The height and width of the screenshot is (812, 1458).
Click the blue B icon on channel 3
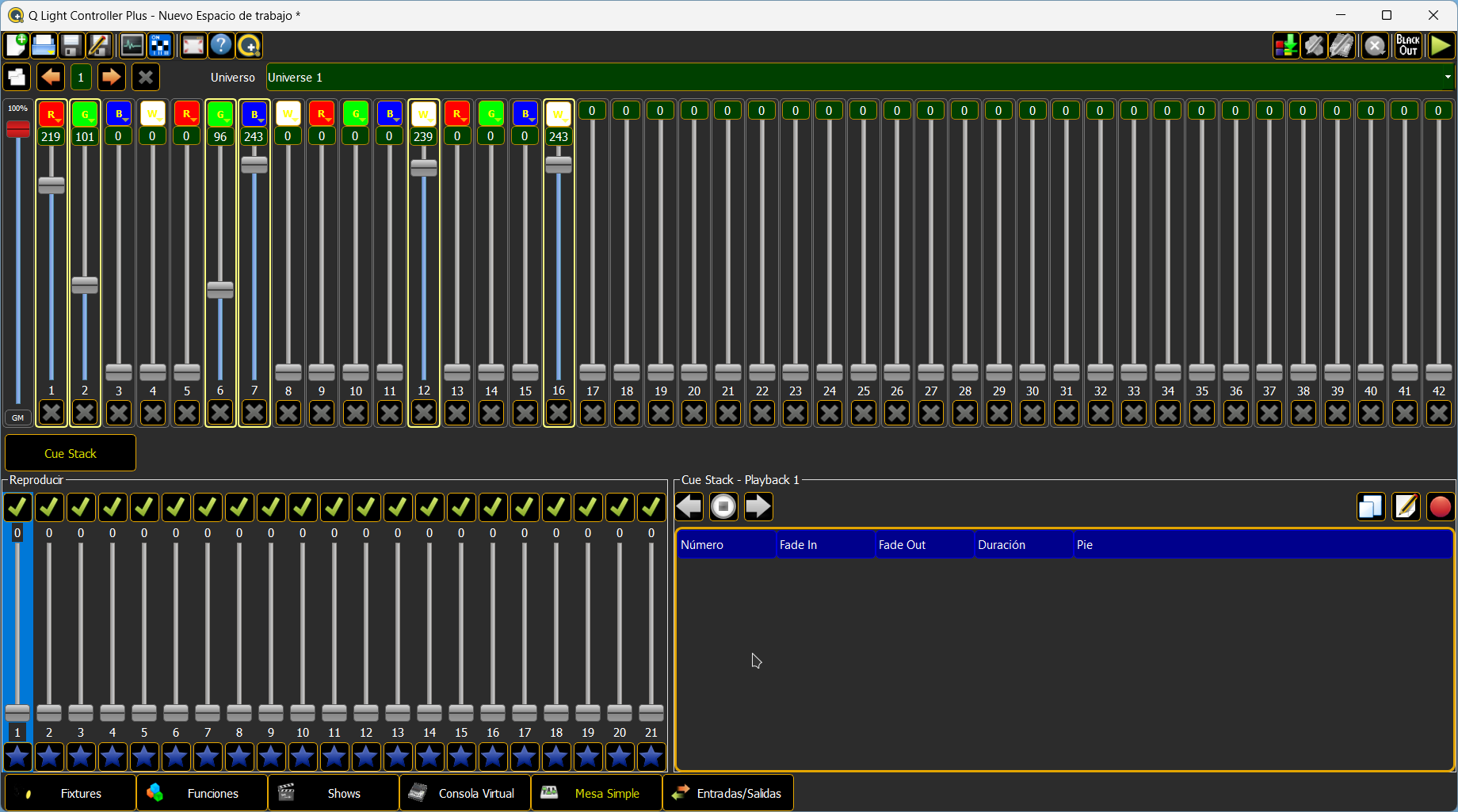(x=119, y=114)
